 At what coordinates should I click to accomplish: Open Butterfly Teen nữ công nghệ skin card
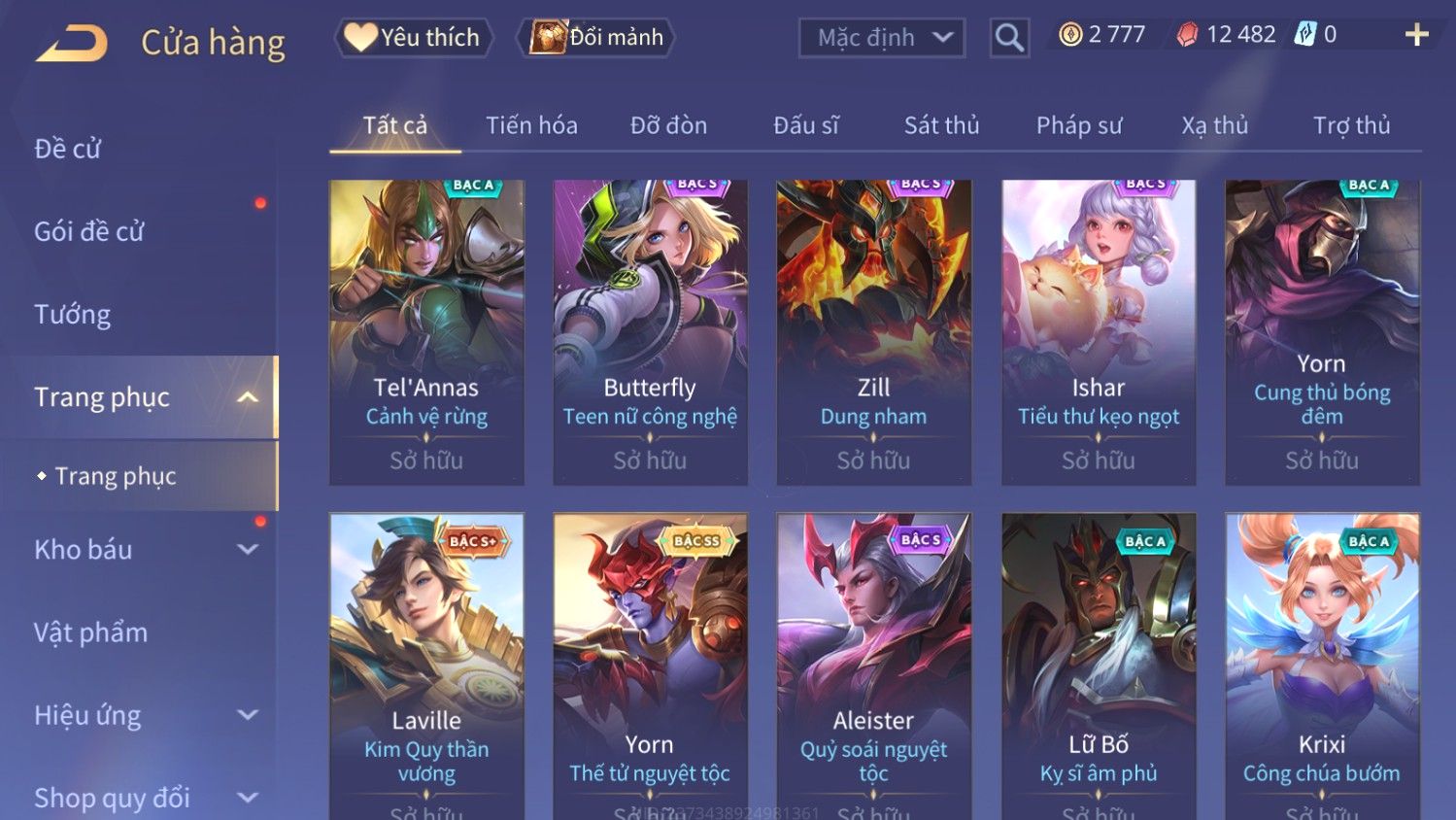[x=650, y=332]
